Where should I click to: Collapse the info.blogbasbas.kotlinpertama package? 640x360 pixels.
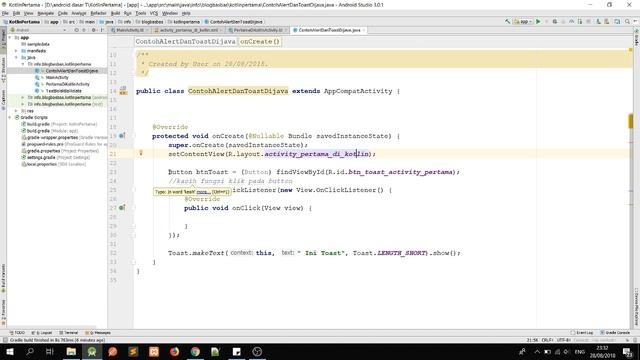[23, 64]
